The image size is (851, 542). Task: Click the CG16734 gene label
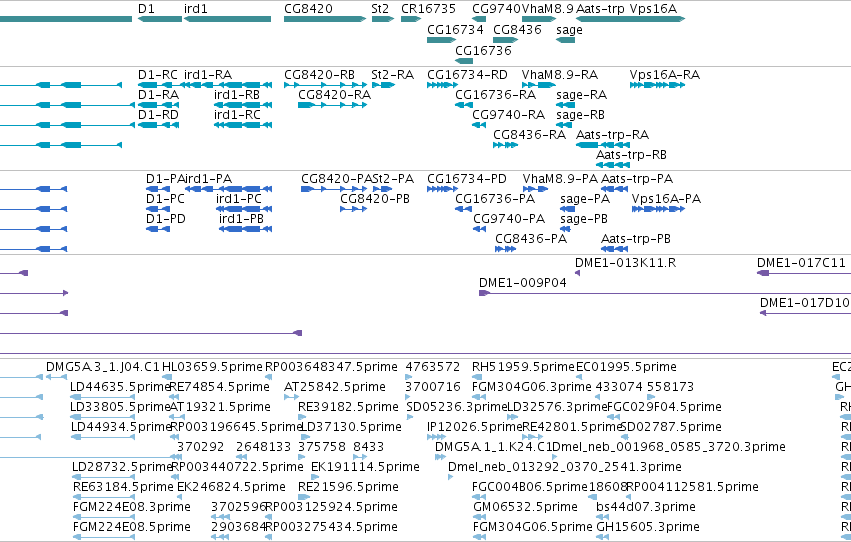click(455, 29)
